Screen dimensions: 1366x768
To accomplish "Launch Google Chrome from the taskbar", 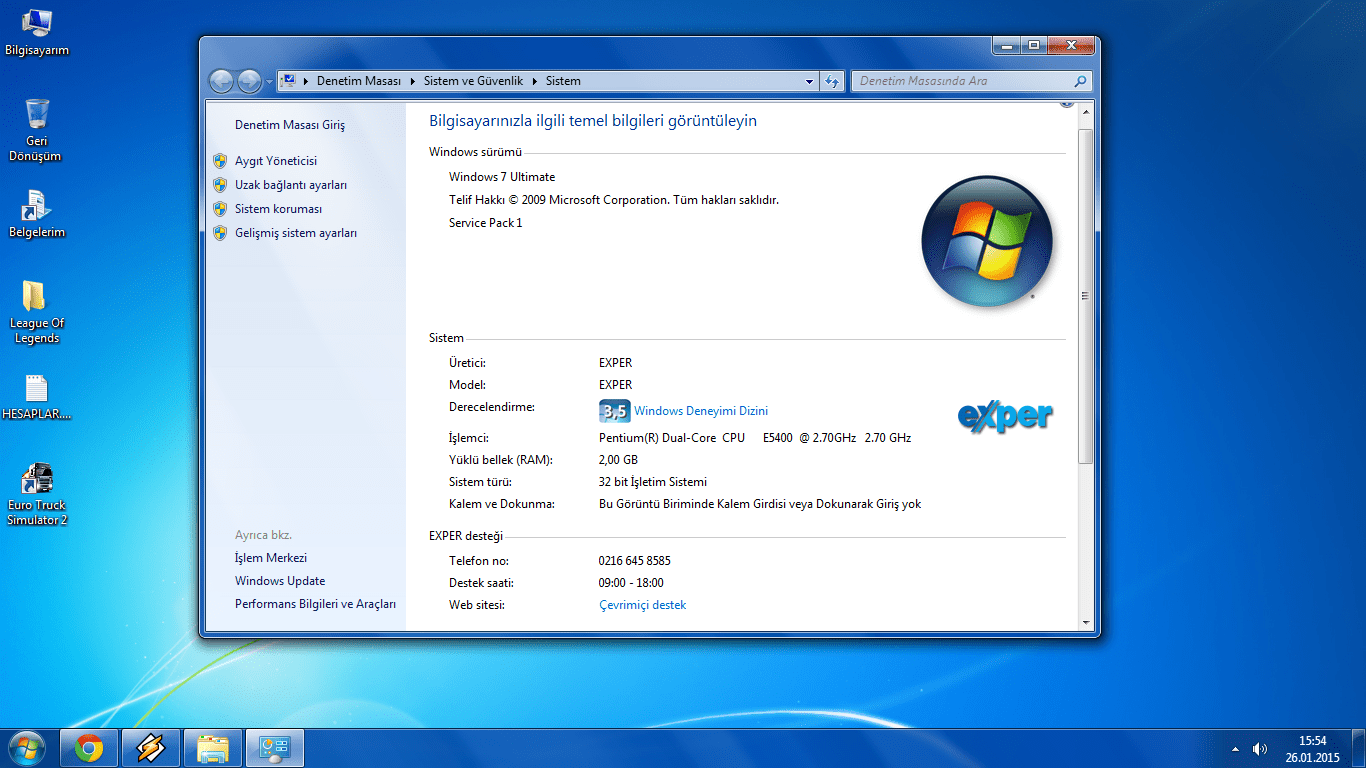I will pyautogui.click(x=89, y=748).
